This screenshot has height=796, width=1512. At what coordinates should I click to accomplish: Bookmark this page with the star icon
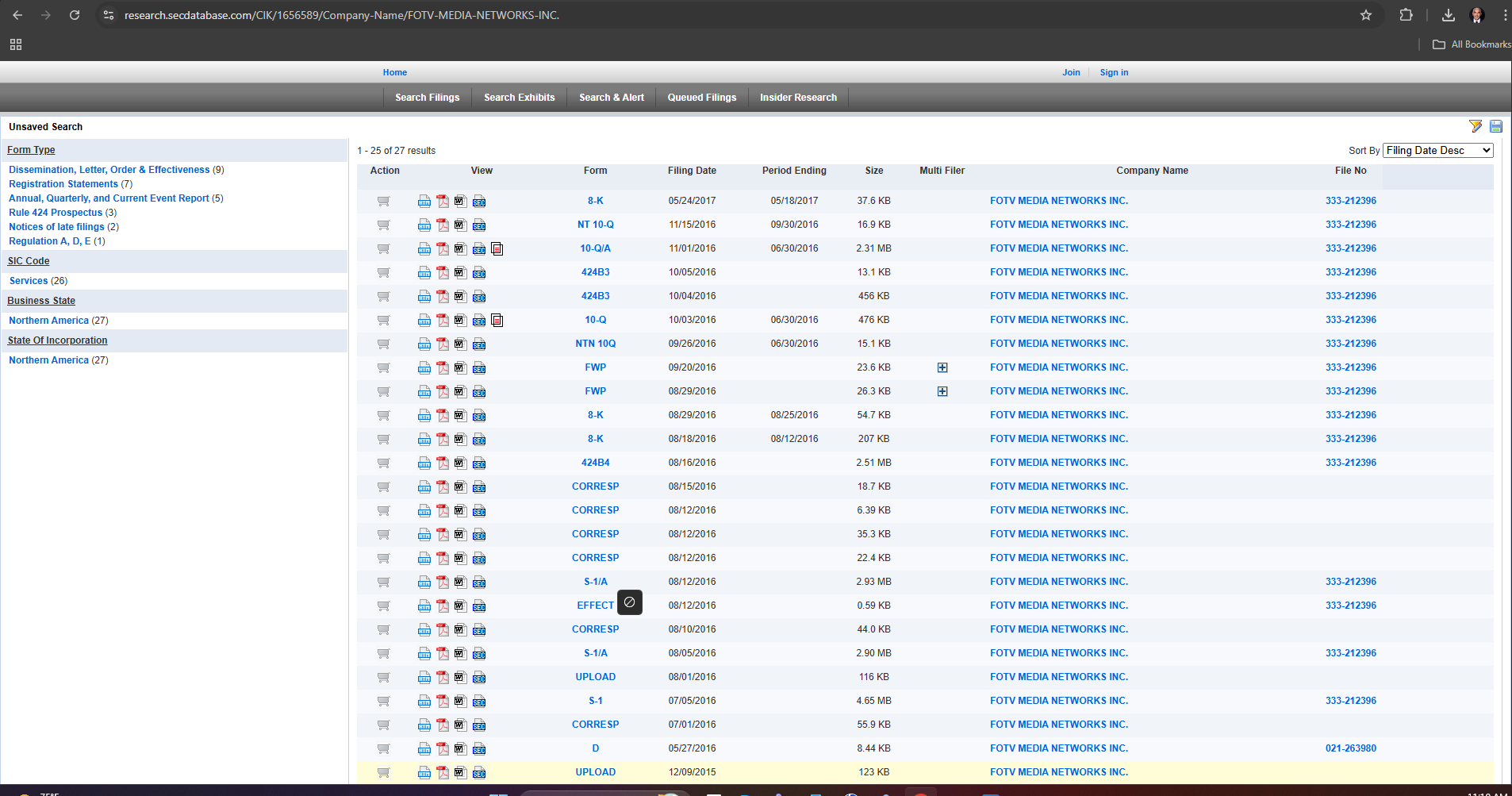click(1366, 15)
